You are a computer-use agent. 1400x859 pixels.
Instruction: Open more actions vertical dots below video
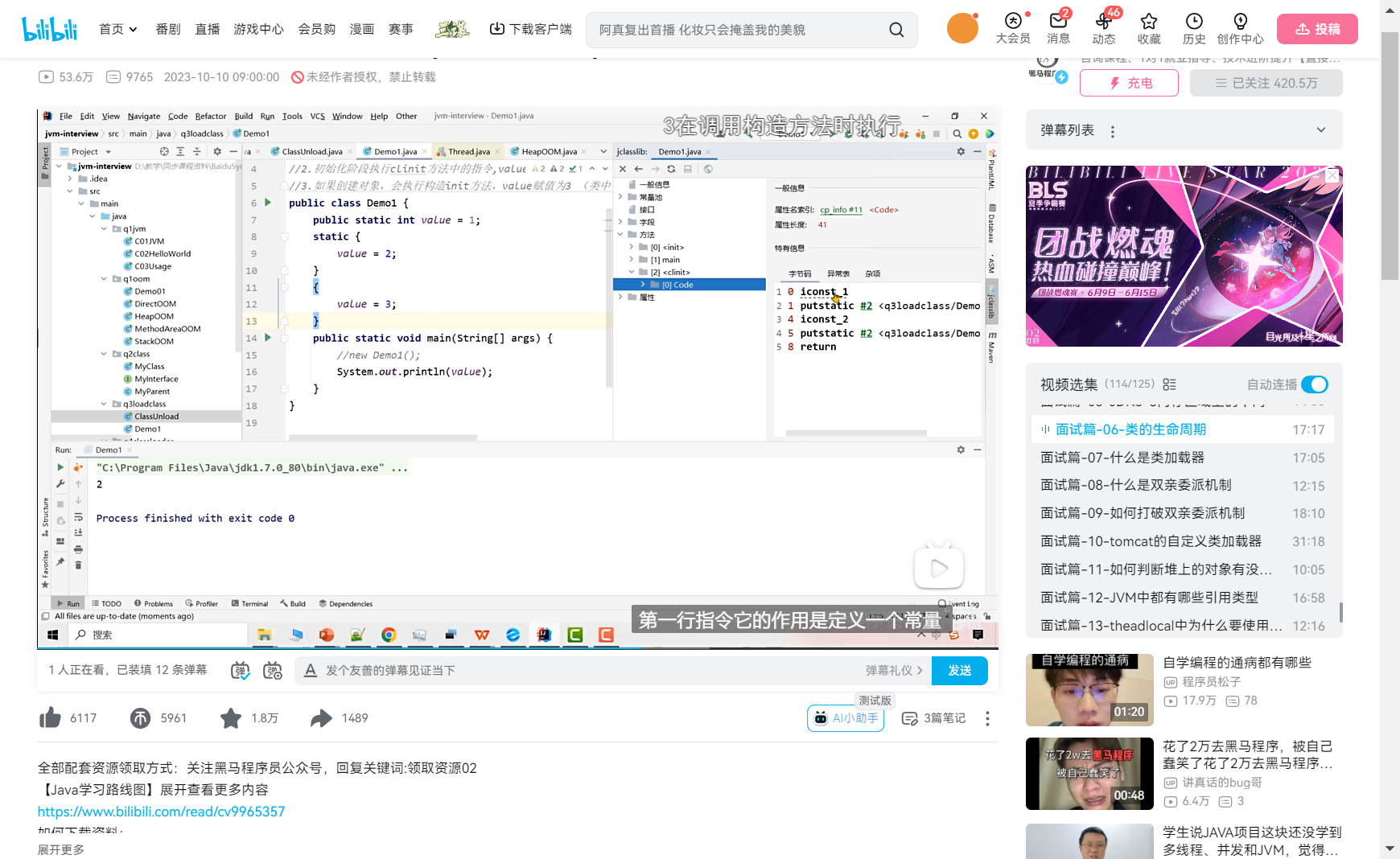click(987, 718)
